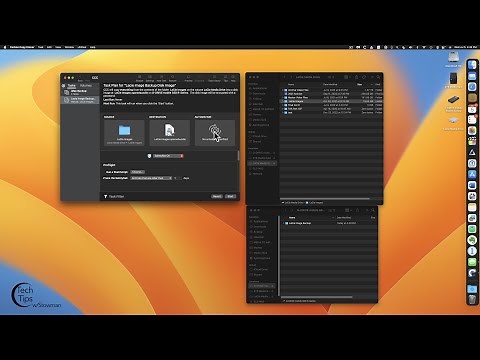
Task: Select the LaCie Image Backup task in sidebar
Action: pyautogui.click(x=80, y=100)
